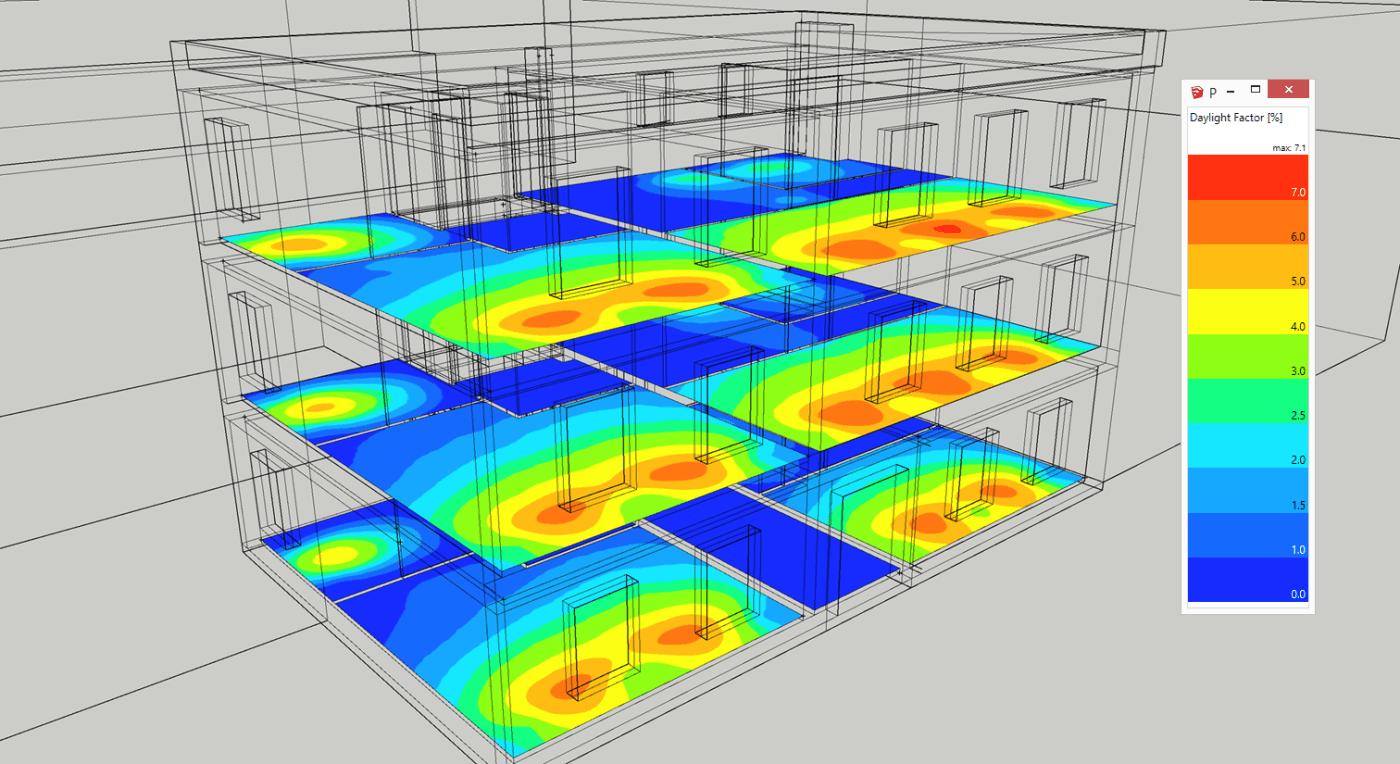Click the 'Daylight Factor [%]' legend heading
Screen dimensions: 1400x764
[x=1236, y=118]
